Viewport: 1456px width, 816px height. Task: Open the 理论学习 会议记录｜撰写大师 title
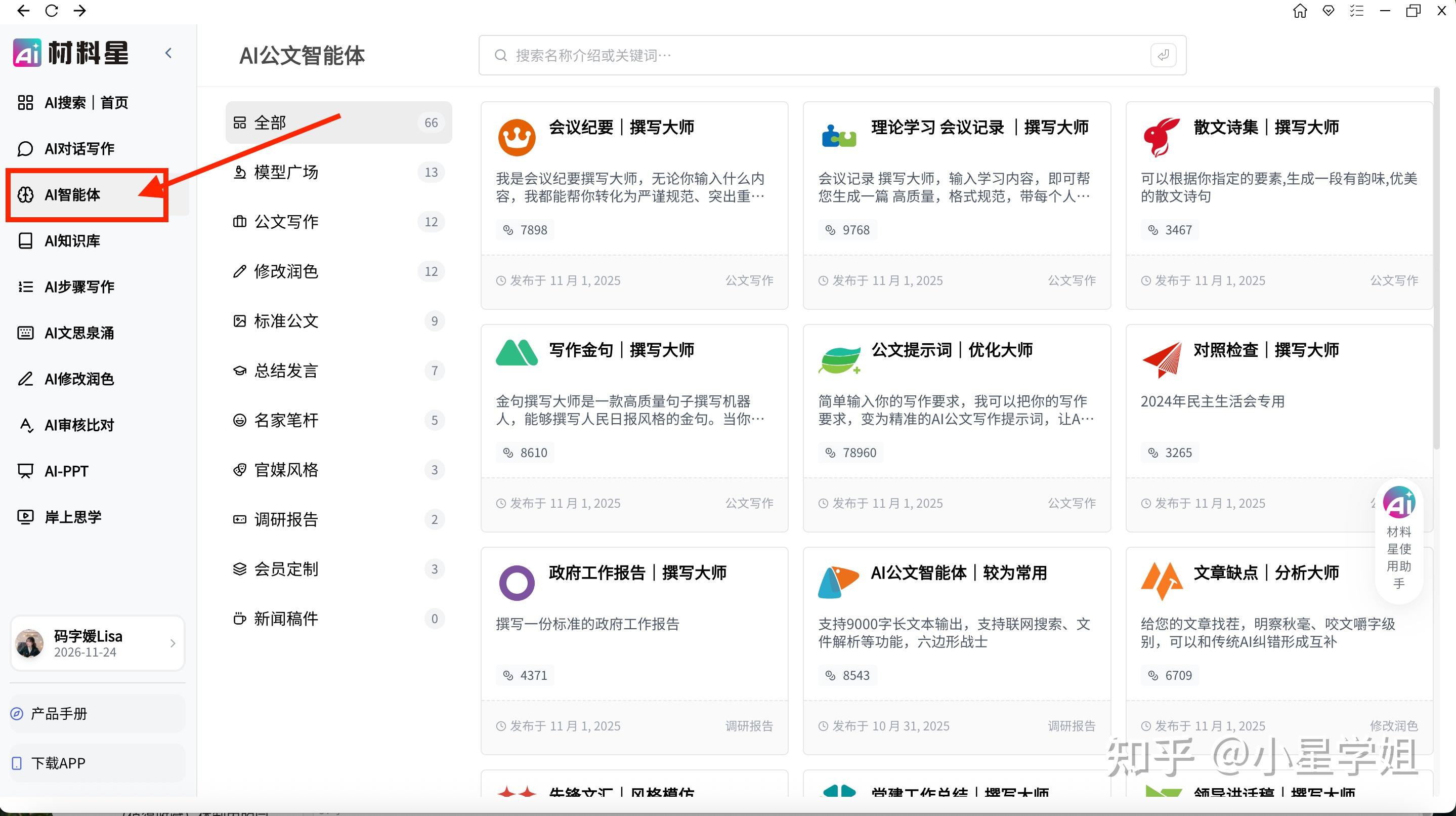(979, 127)
